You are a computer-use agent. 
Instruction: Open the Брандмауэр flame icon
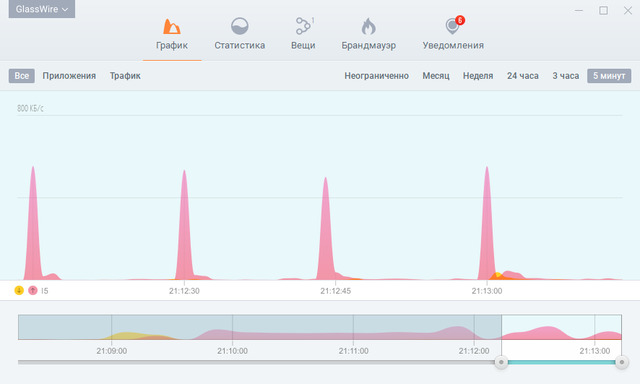pyautogui.click(x=368, y=27)
